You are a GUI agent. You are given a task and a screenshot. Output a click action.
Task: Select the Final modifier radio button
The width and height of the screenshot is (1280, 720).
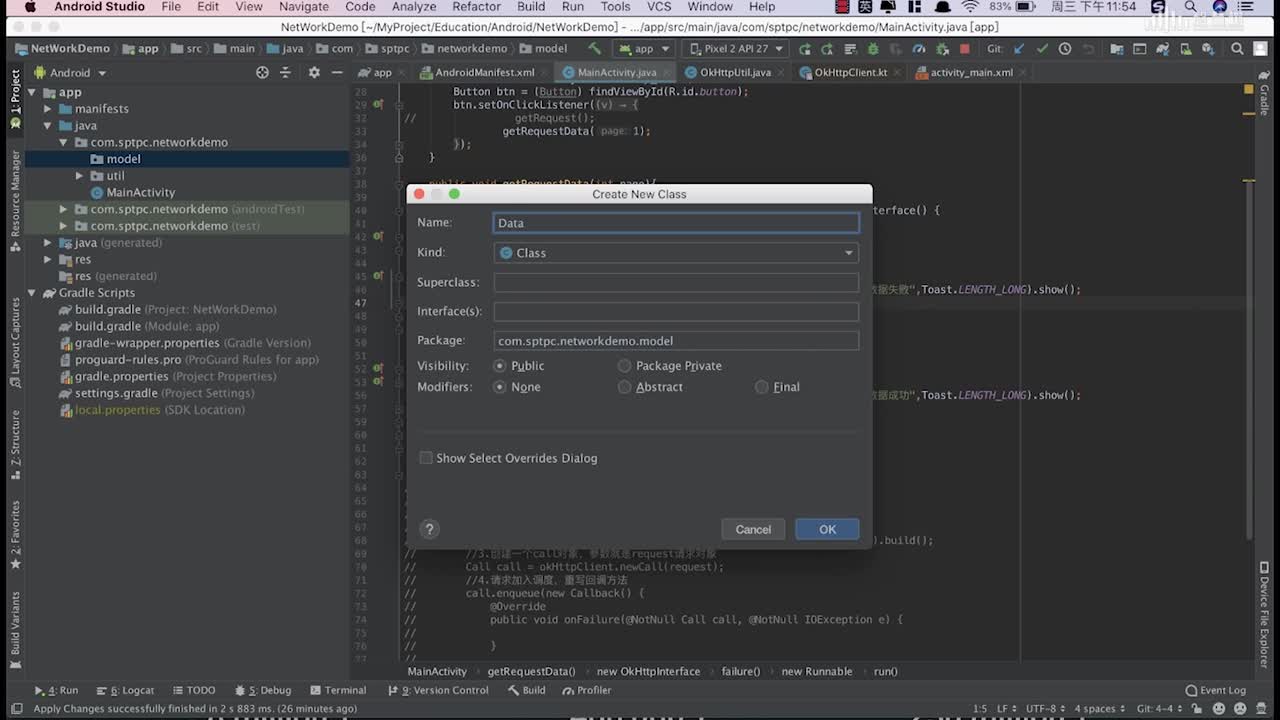coord(762,387)
